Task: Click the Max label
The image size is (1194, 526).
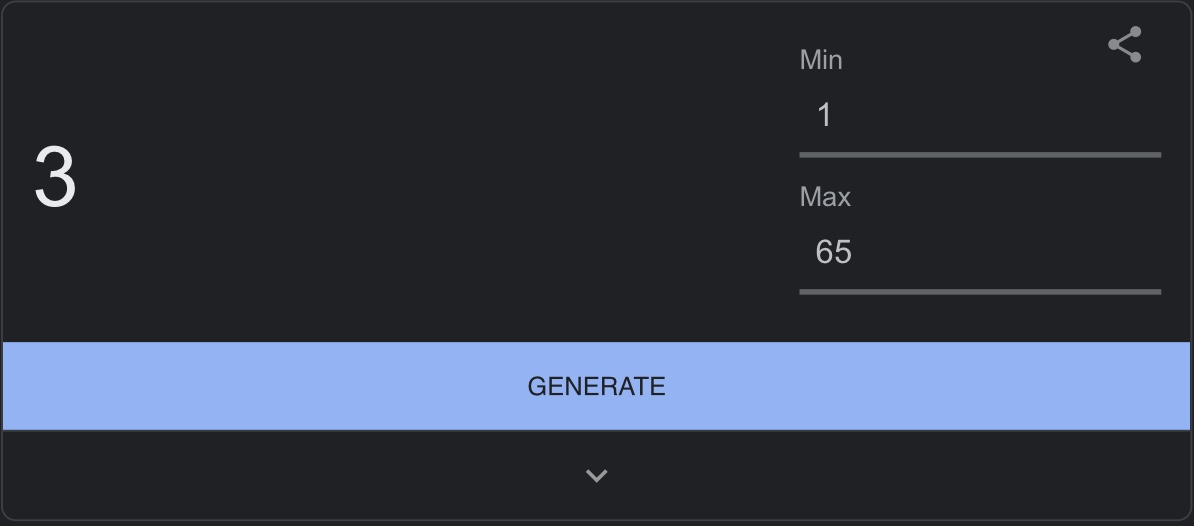Action: coord(825,197)
